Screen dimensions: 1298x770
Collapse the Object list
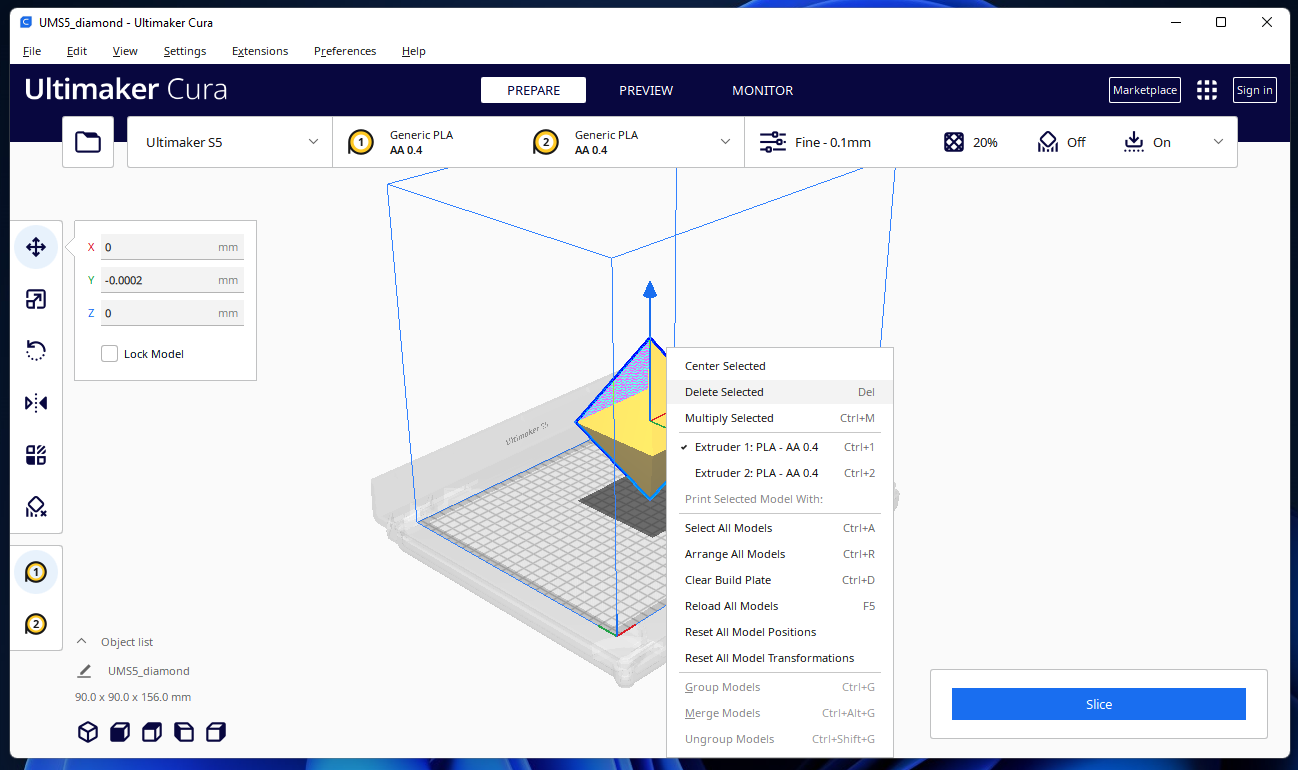[x=82, y=642]
